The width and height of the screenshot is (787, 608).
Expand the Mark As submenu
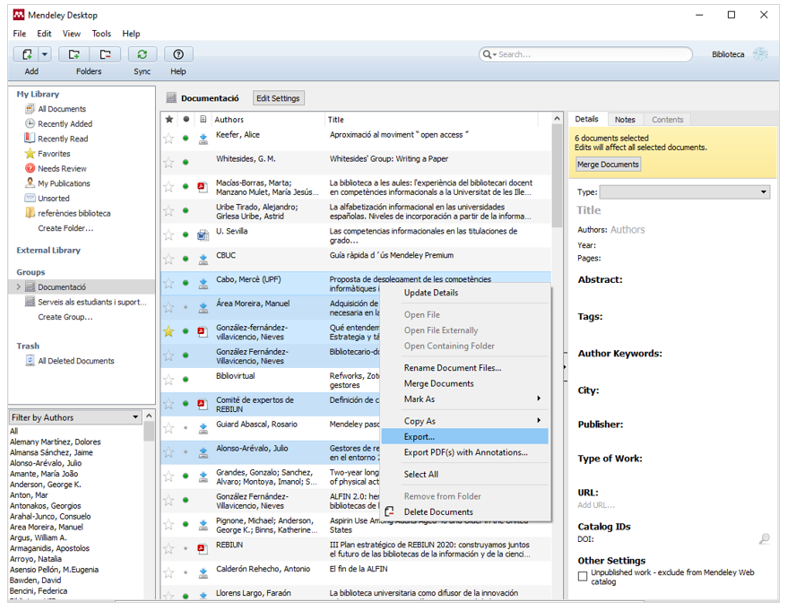point(466,399)
